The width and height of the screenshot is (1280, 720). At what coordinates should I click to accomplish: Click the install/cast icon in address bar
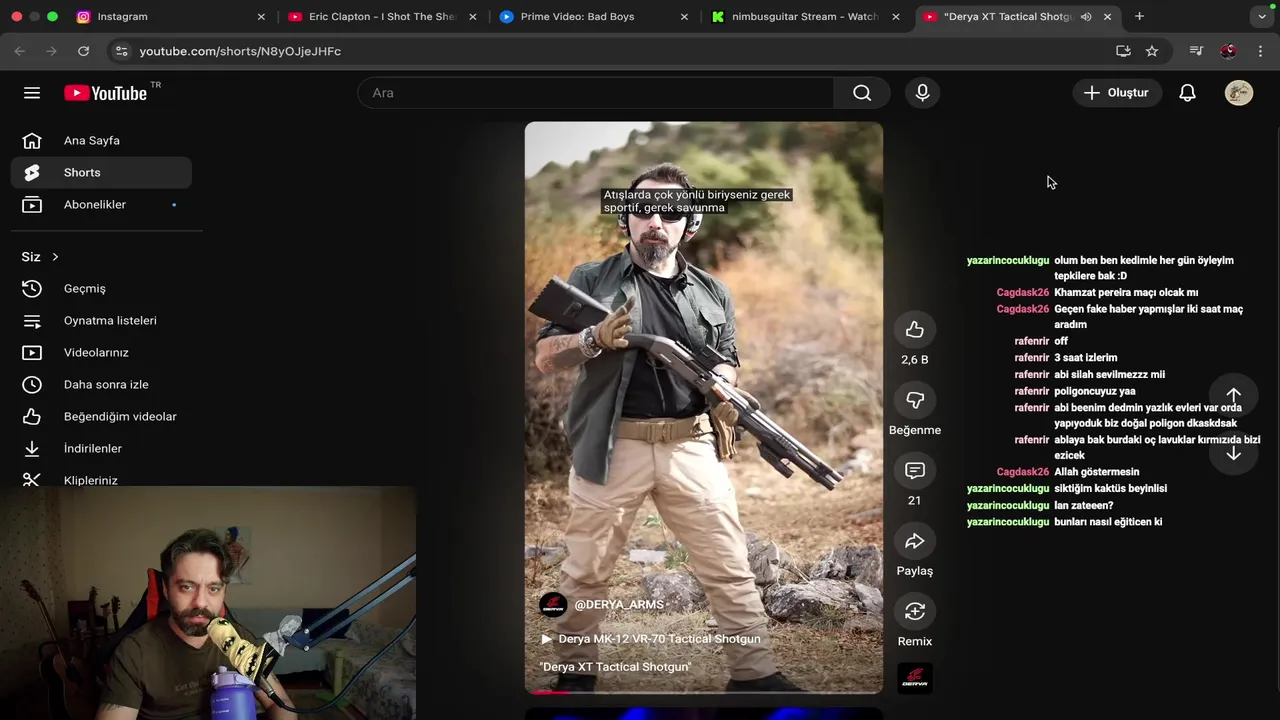(1123, 51)
